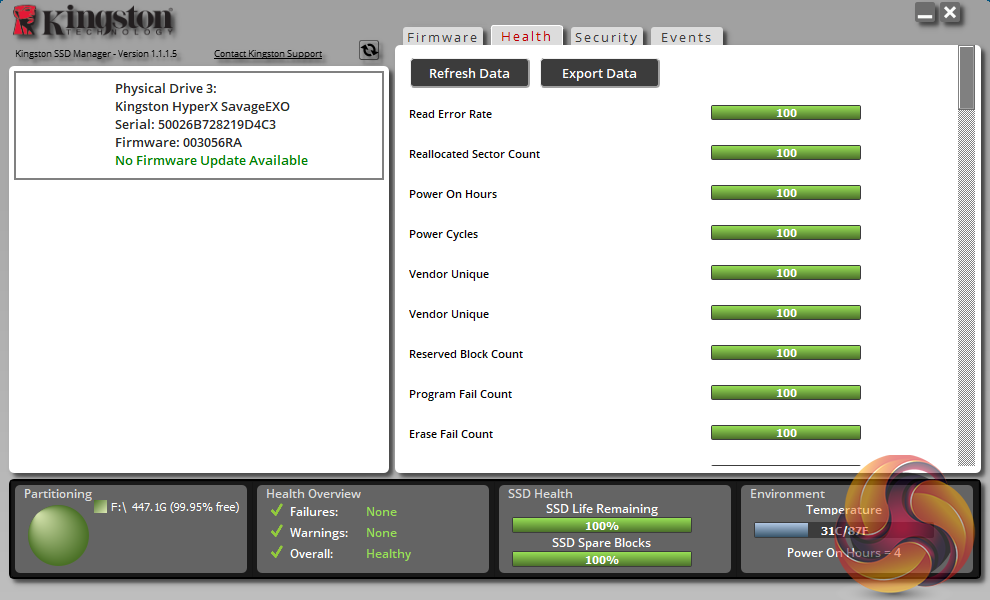Minimize the Kingston SSD Manager window
Image resolution: width=990 pixels, height=600 pixels.
(x=925, y=13)
